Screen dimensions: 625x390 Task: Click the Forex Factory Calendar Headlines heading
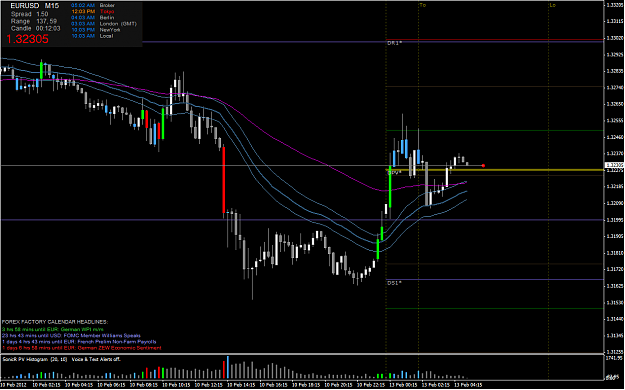[x=55, y=321]
